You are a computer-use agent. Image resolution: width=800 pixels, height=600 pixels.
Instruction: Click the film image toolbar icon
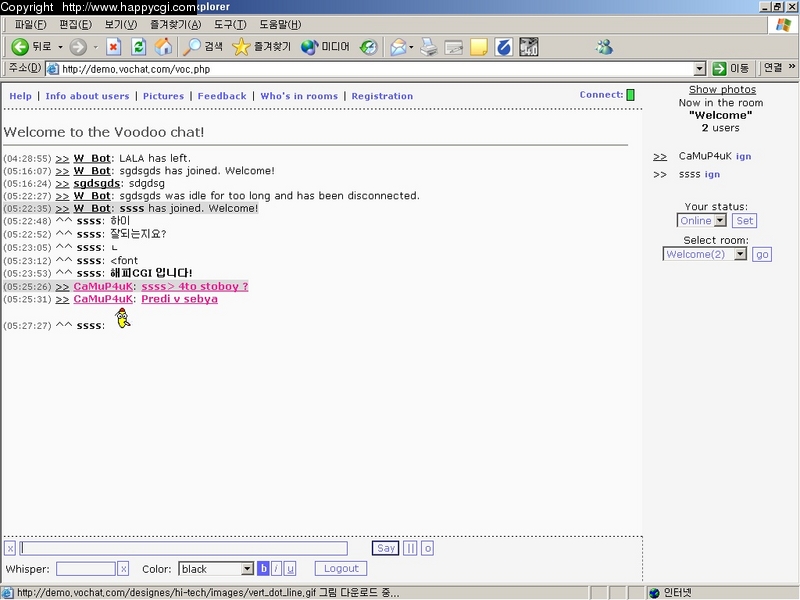529,47
